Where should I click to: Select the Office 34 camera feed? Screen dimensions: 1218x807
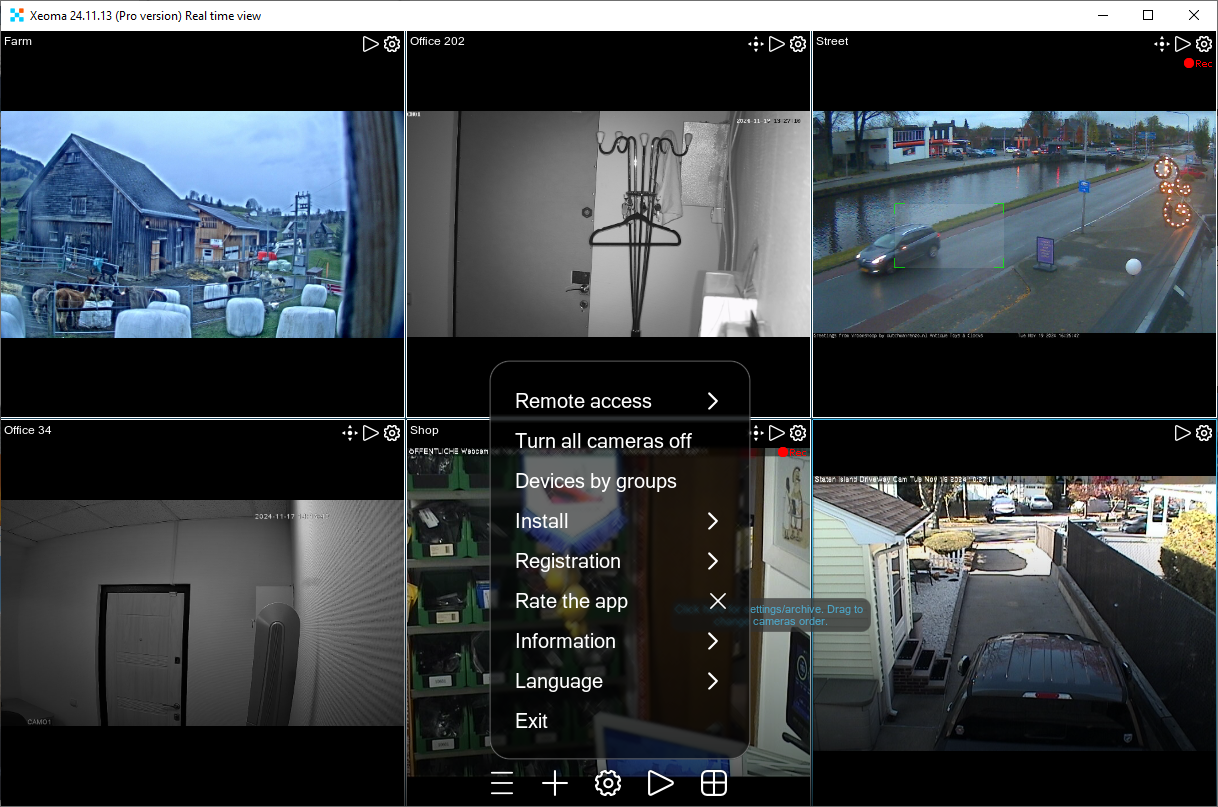pos(202,613)
